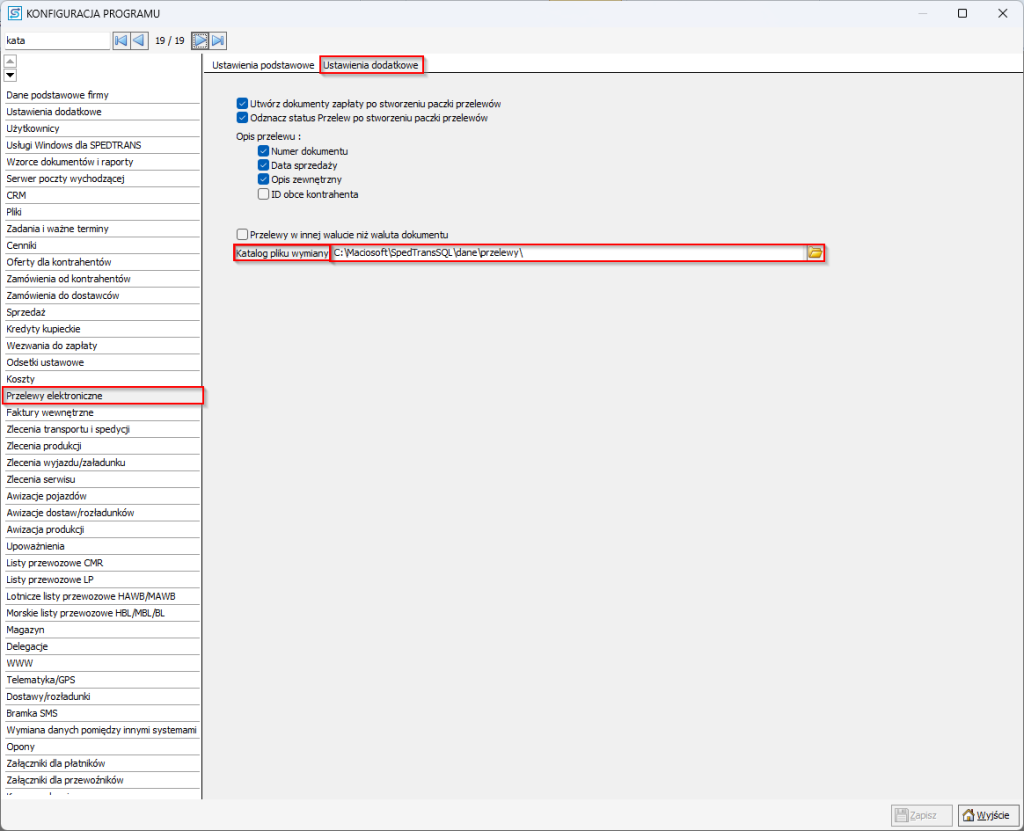The width and height of the screenshot is (1024, 831).
Task: Jump to the first search result
Action: pos(120,41)
